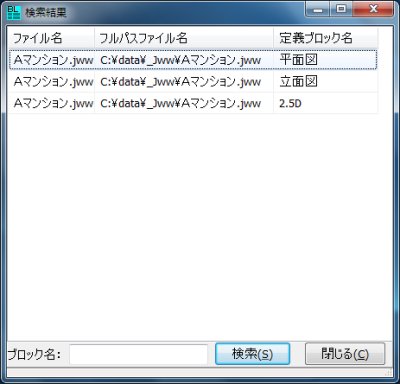Screen dimensions: 400x384
Task: Close the 検索結果 window with X
Action: [373, 9]
